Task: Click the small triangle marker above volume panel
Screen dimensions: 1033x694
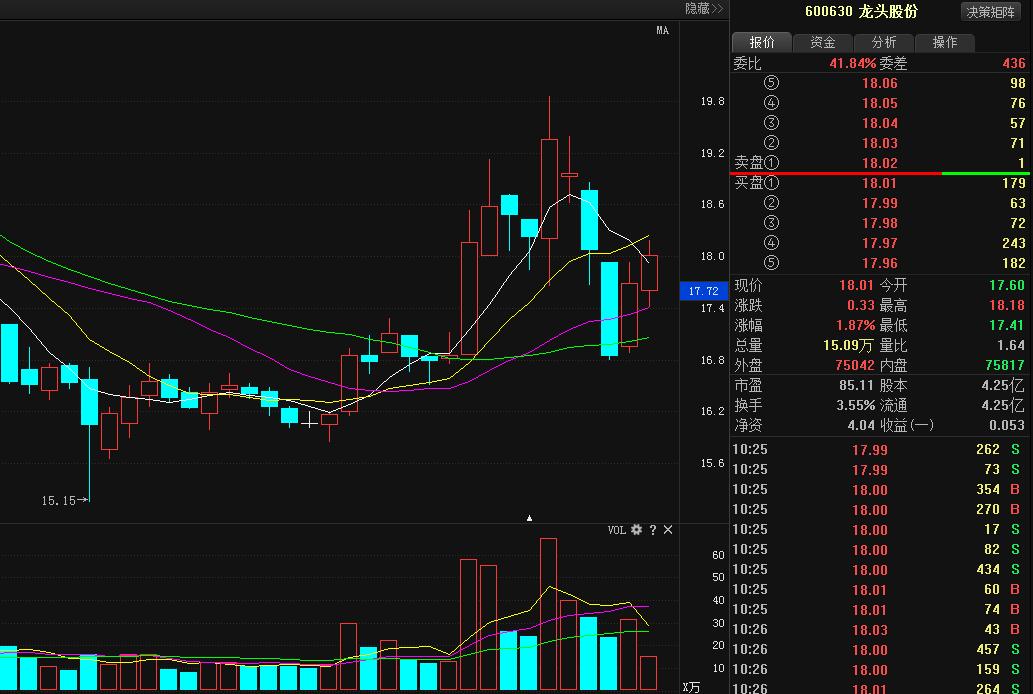Action: click(529, 518)
